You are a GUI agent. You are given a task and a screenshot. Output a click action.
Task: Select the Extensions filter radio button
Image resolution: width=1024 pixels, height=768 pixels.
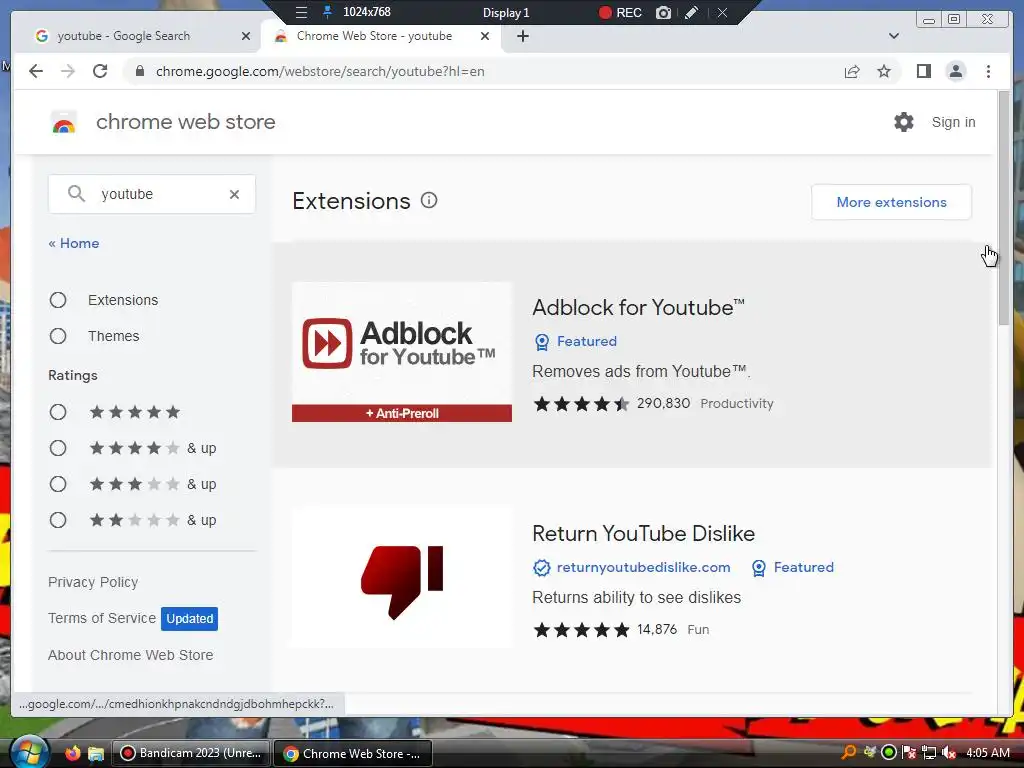[x=58, y=300]
